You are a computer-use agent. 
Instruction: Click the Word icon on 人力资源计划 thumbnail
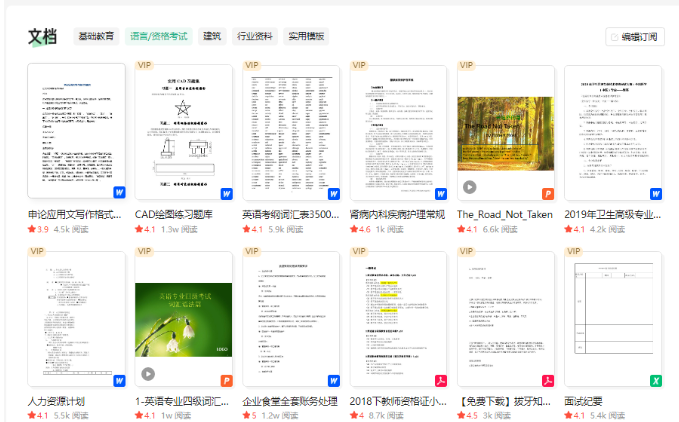(x=119, y=380)
